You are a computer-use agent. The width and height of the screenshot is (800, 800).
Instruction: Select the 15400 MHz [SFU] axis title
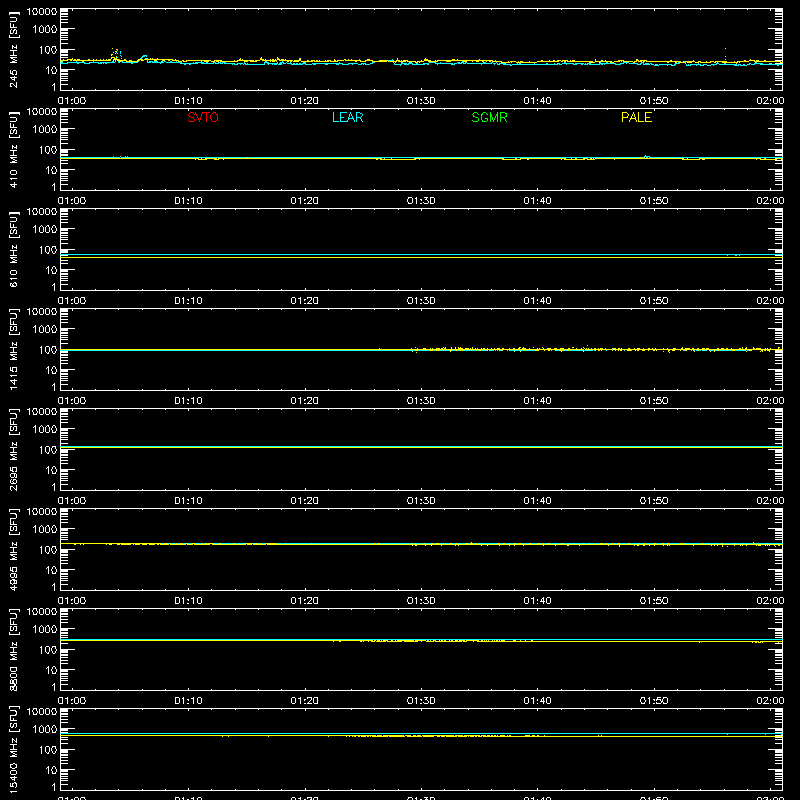click(x=13, y=749)
